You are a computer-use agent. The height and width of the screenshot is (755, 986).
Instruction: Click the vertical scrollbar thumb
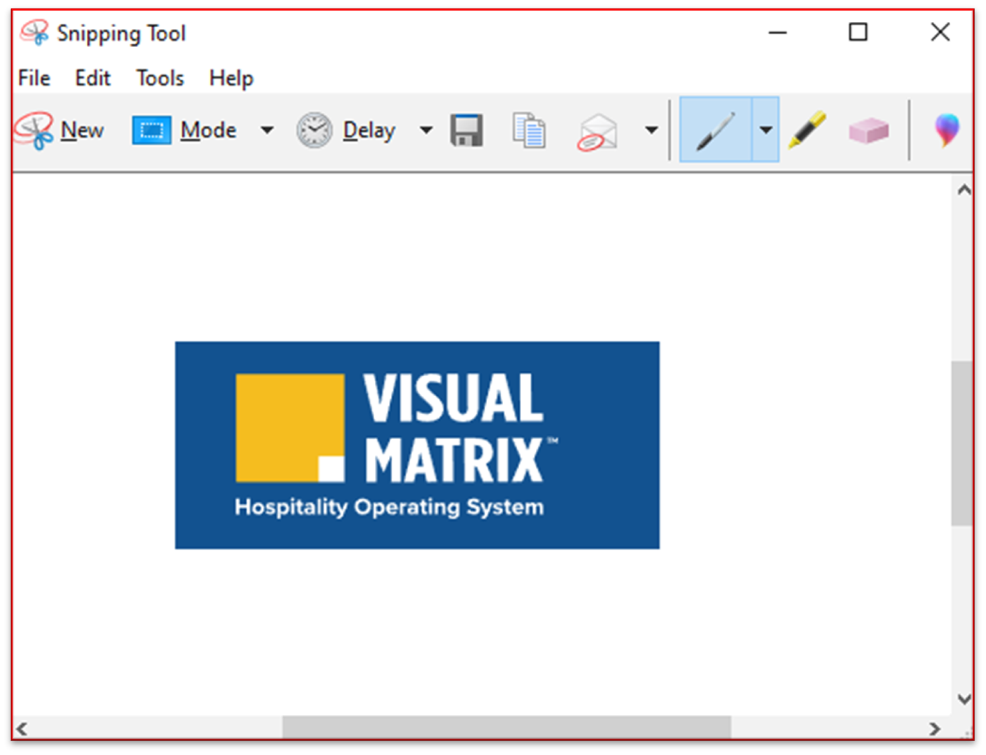tap(962, 443)
